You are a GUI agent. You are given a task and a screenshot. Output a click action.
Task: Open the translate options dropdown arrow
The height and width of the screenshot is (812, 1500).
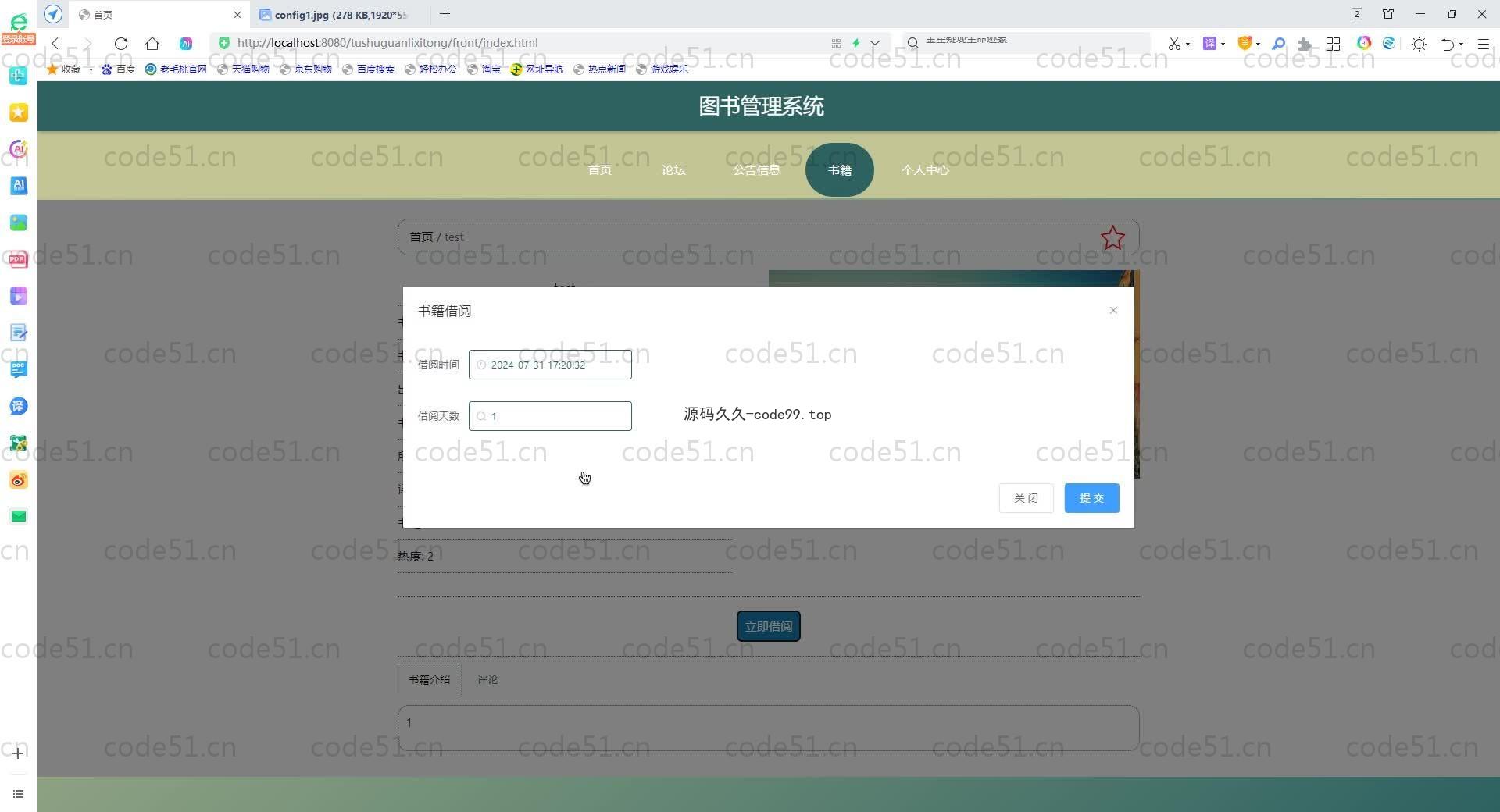click(1223, 44)
